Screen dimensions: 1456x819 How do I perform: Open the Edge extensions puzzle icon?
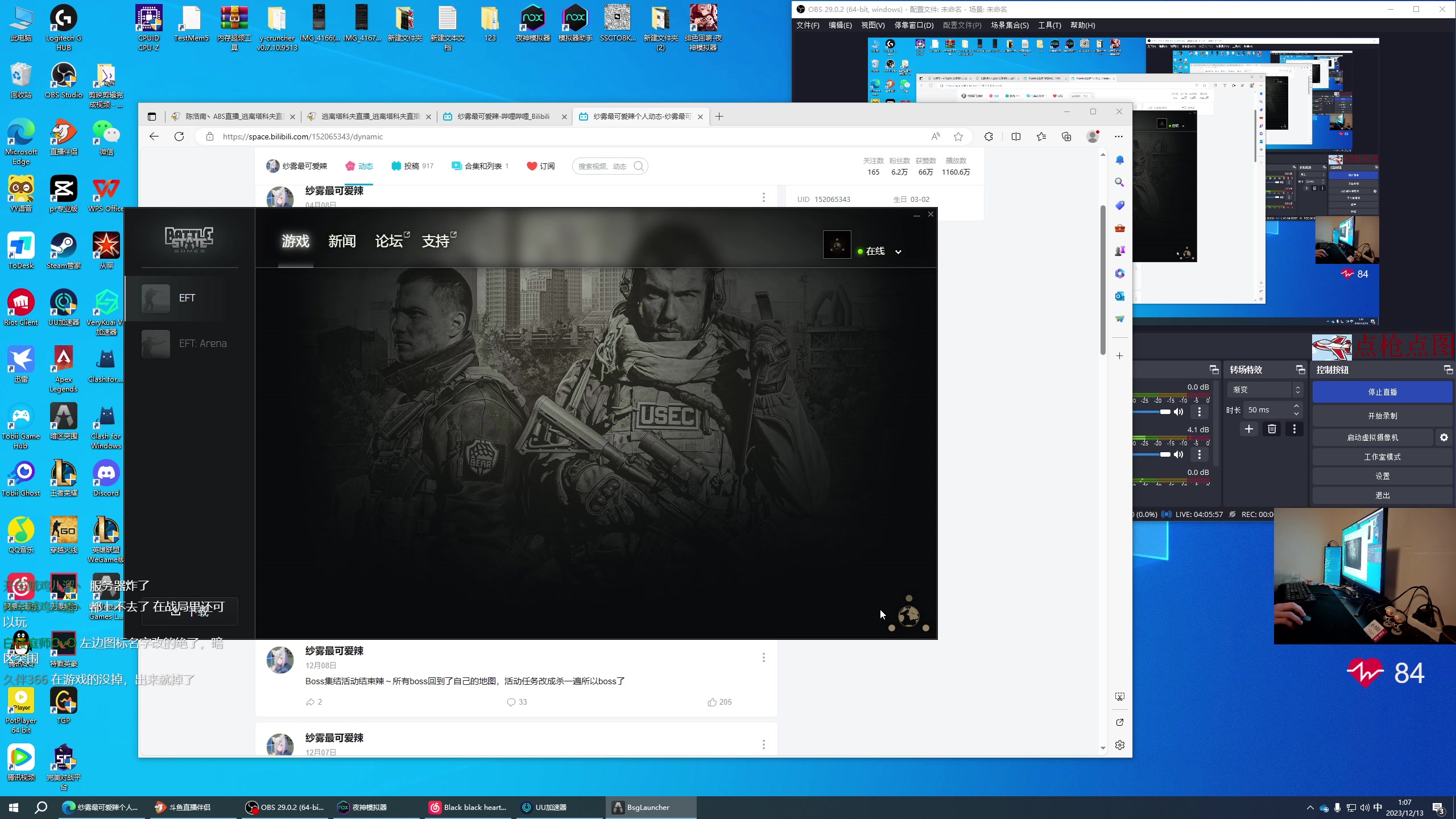pyautogui.click(x=988, y=136)
